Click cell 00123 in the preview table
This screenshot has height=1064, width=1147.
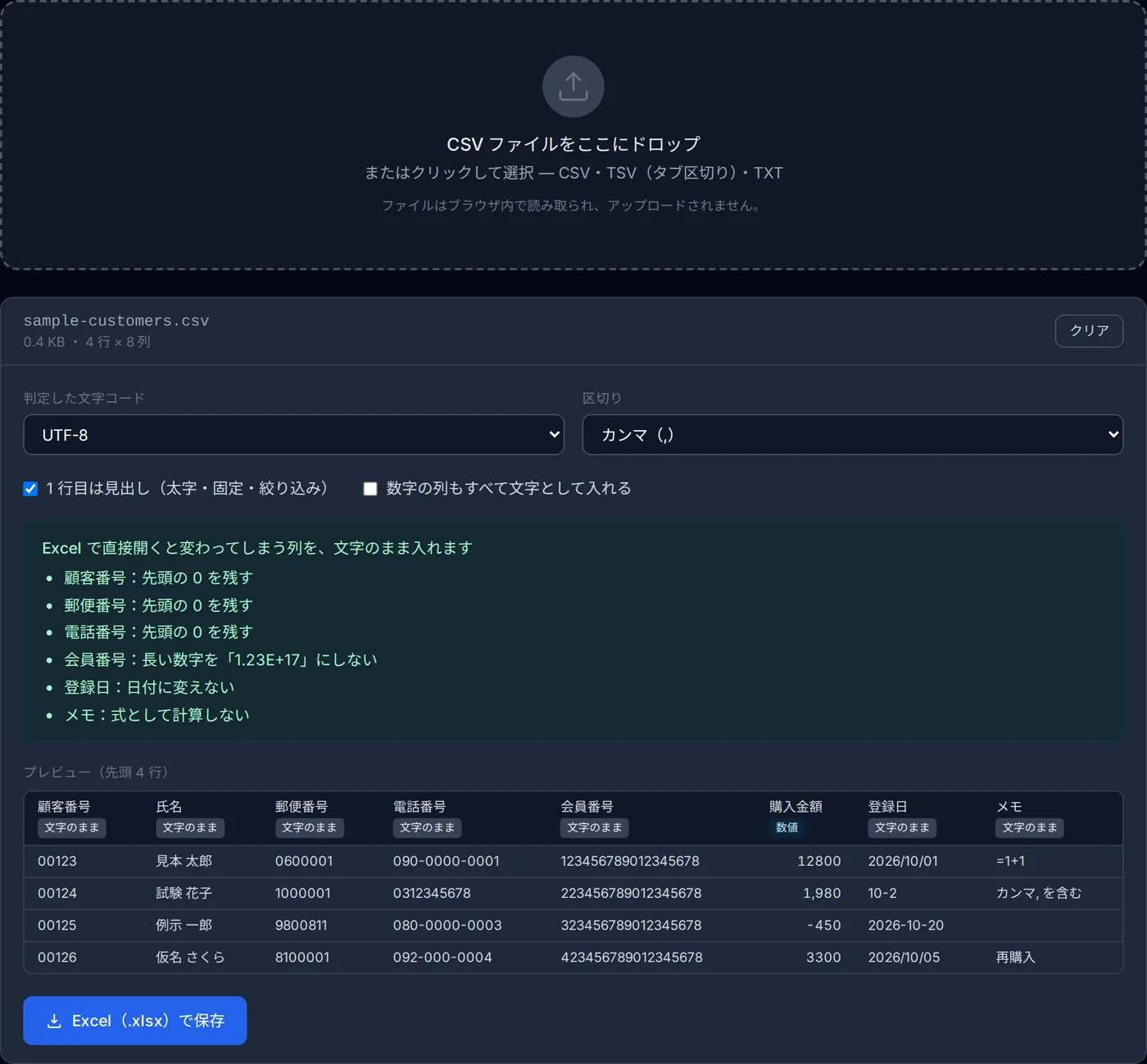pyautogui.click(x=57, y=861)
